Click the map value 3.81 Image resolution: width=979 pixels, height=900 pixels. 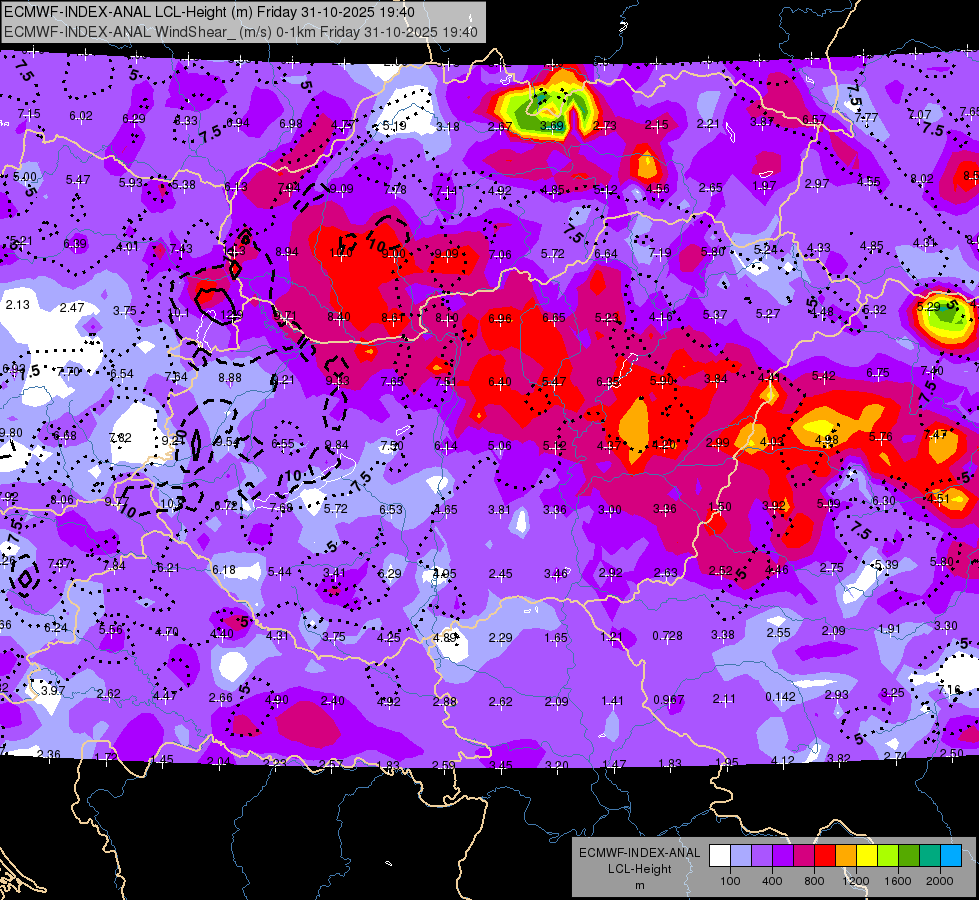click(x=499, y=510)
